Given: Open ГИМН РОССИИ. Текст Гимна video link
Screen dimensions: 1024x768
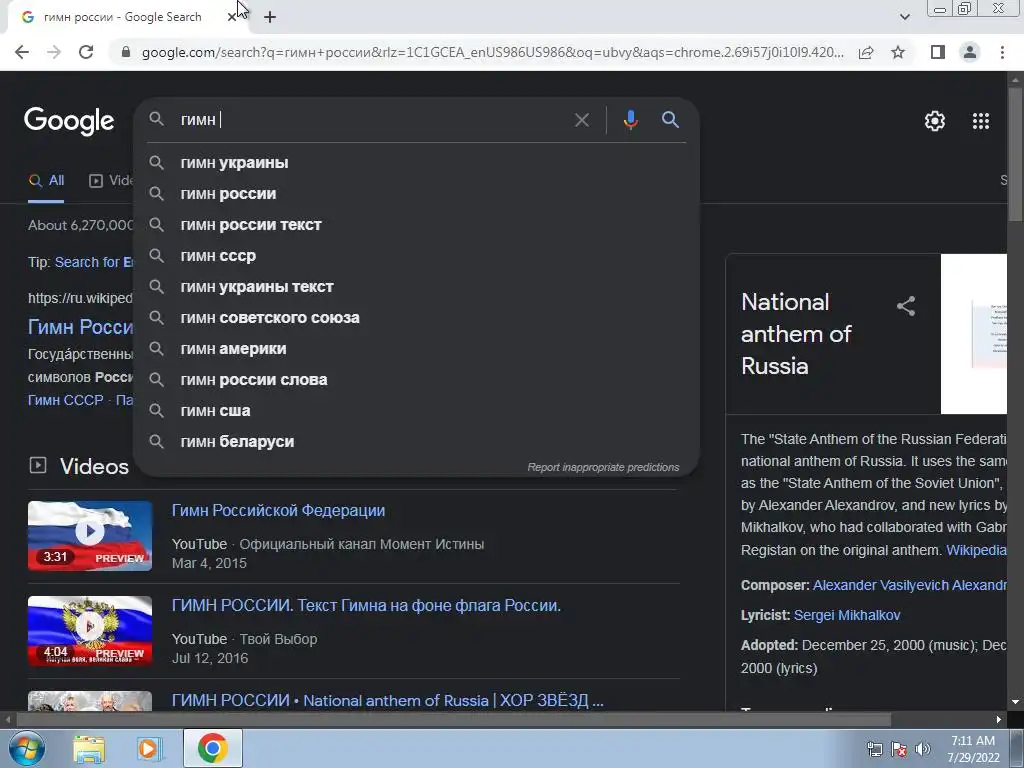Looking at the screenshot, I should (366, 605).
